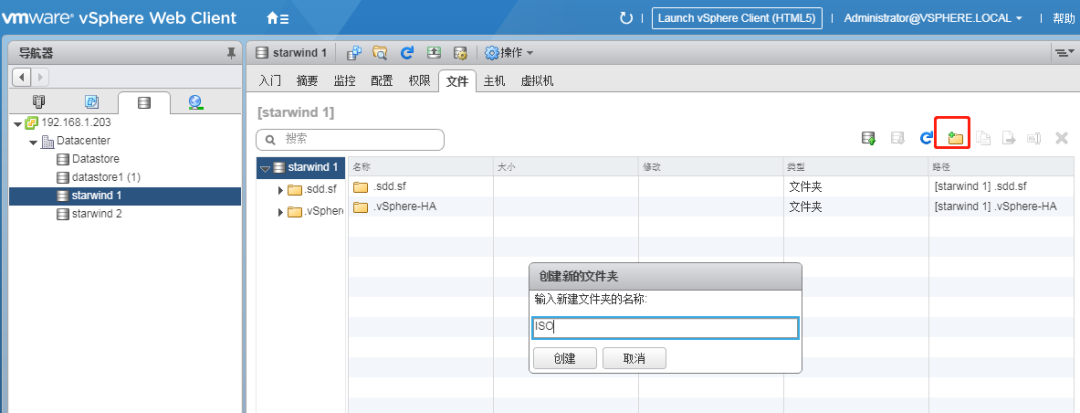Sort by 名称 column header
This screenshot has width=1080, height=413.
tap(421, 167)
